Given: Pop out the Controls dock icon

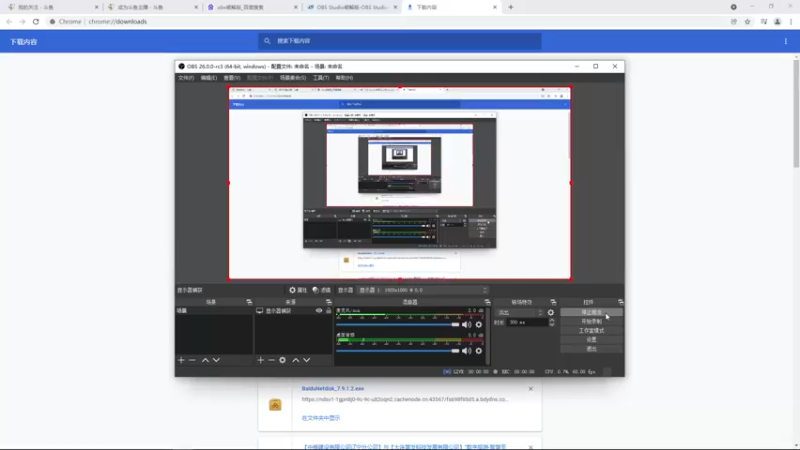Looking at the screenshot, I should pyautogui.click(x=620, y=302).
